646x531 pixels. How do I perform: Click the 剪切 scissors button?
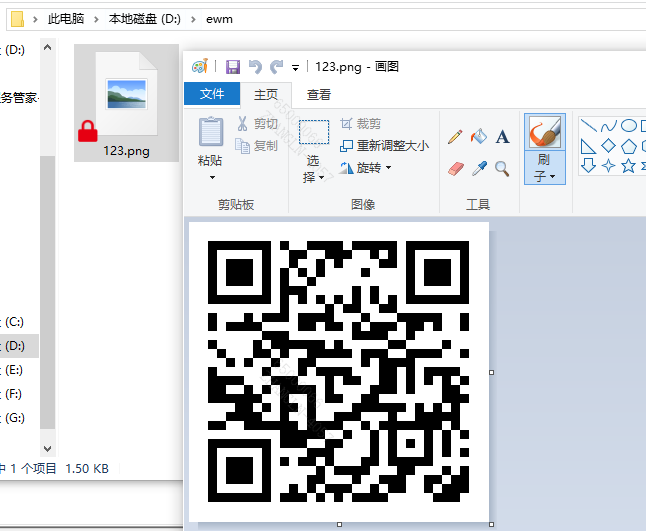click(x=257, y=124)
